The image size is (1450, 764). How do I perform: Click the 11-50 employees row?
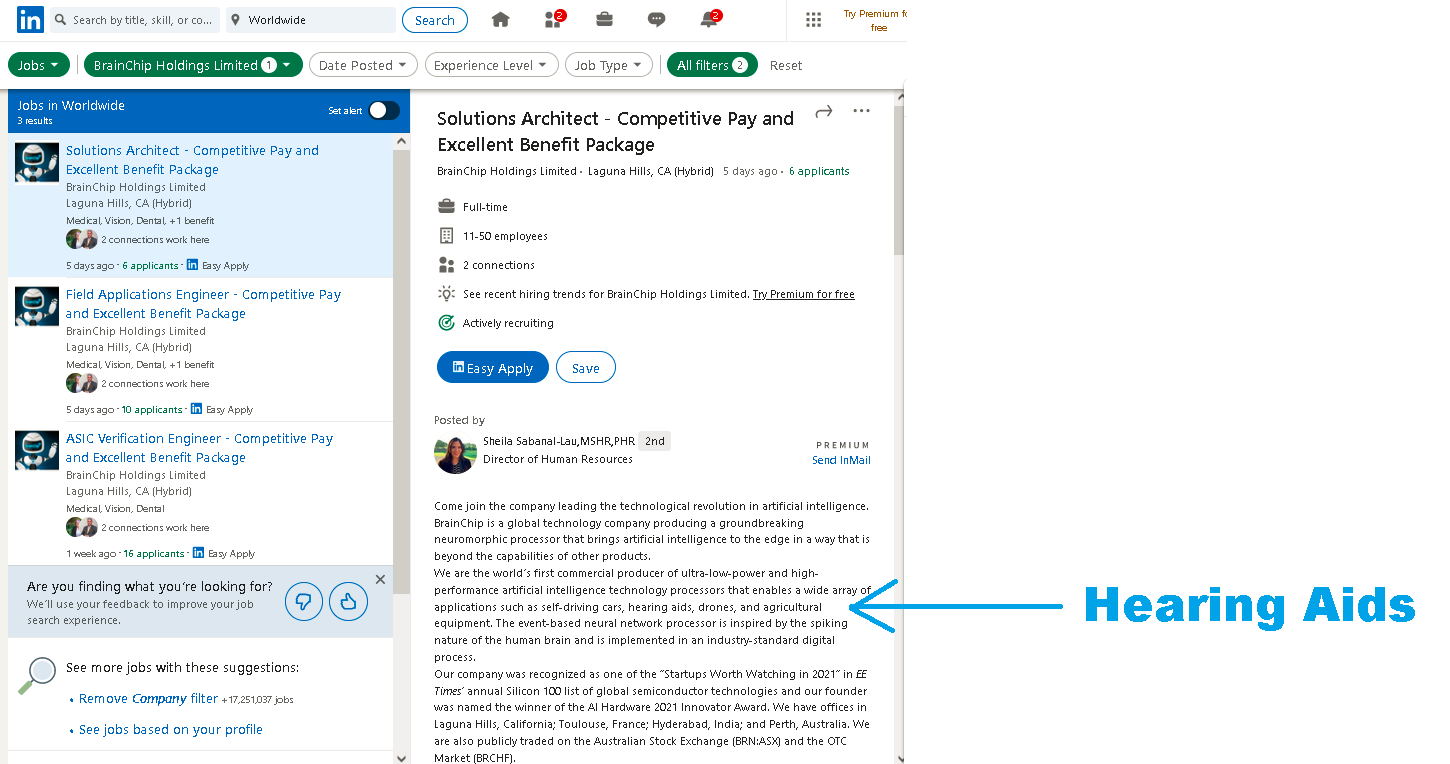[x=493, y=236]
